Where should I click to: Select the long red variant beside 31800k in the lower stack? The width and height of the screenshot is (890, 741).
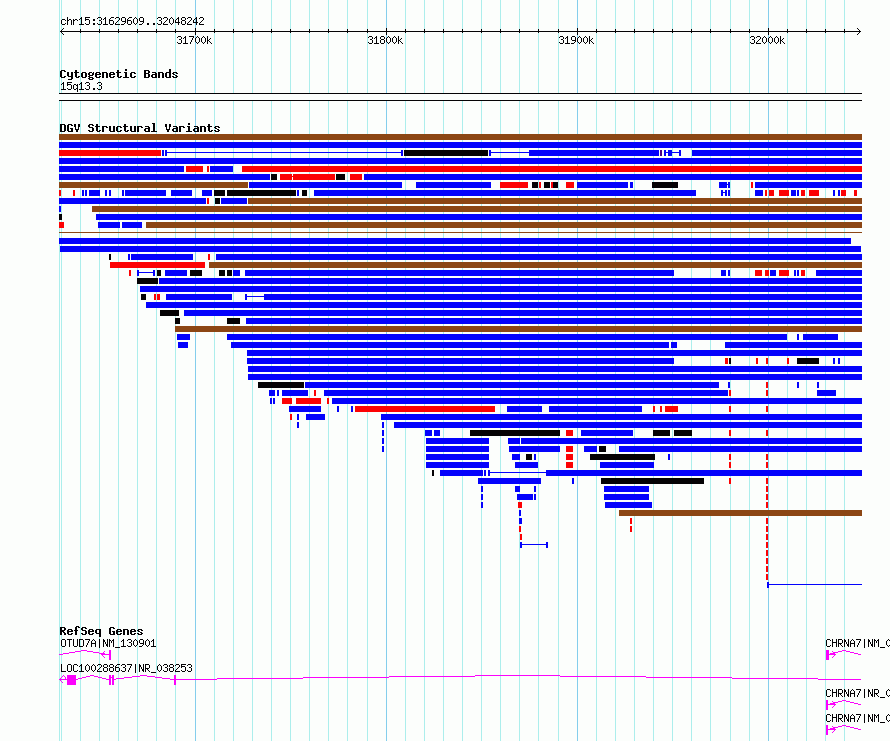click(x=425, y=409)
